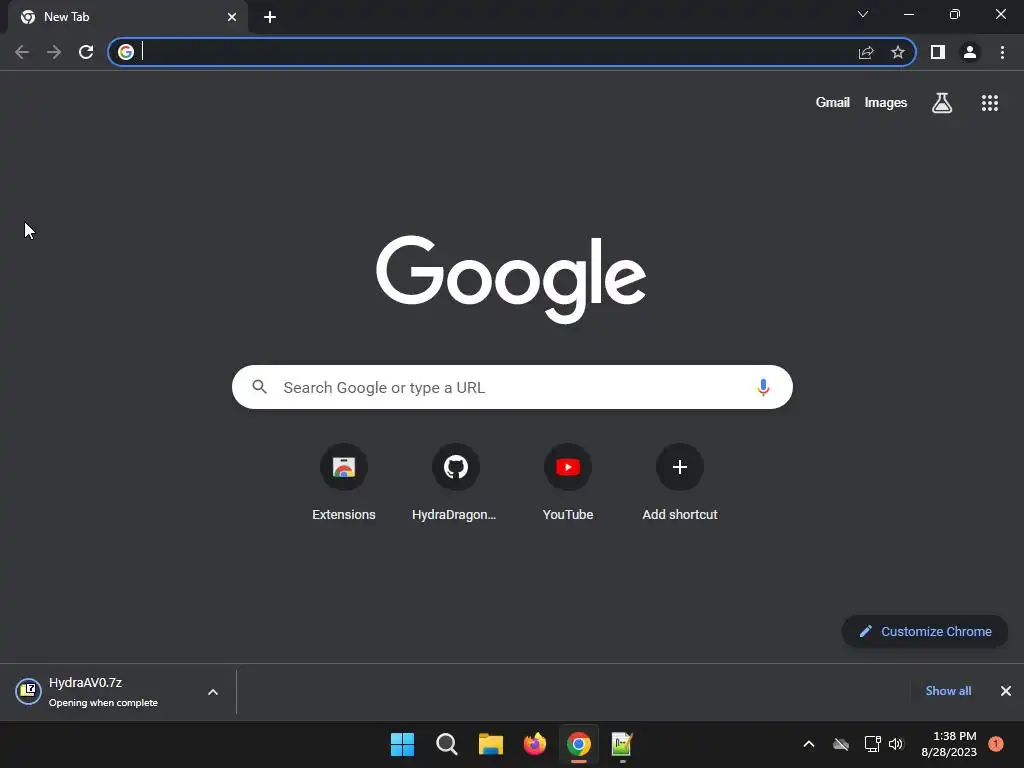The height and width of the screenshot is (768, 1024).
Task: Click the OneDrive cloud tray icon
Action: click(841, 744)
